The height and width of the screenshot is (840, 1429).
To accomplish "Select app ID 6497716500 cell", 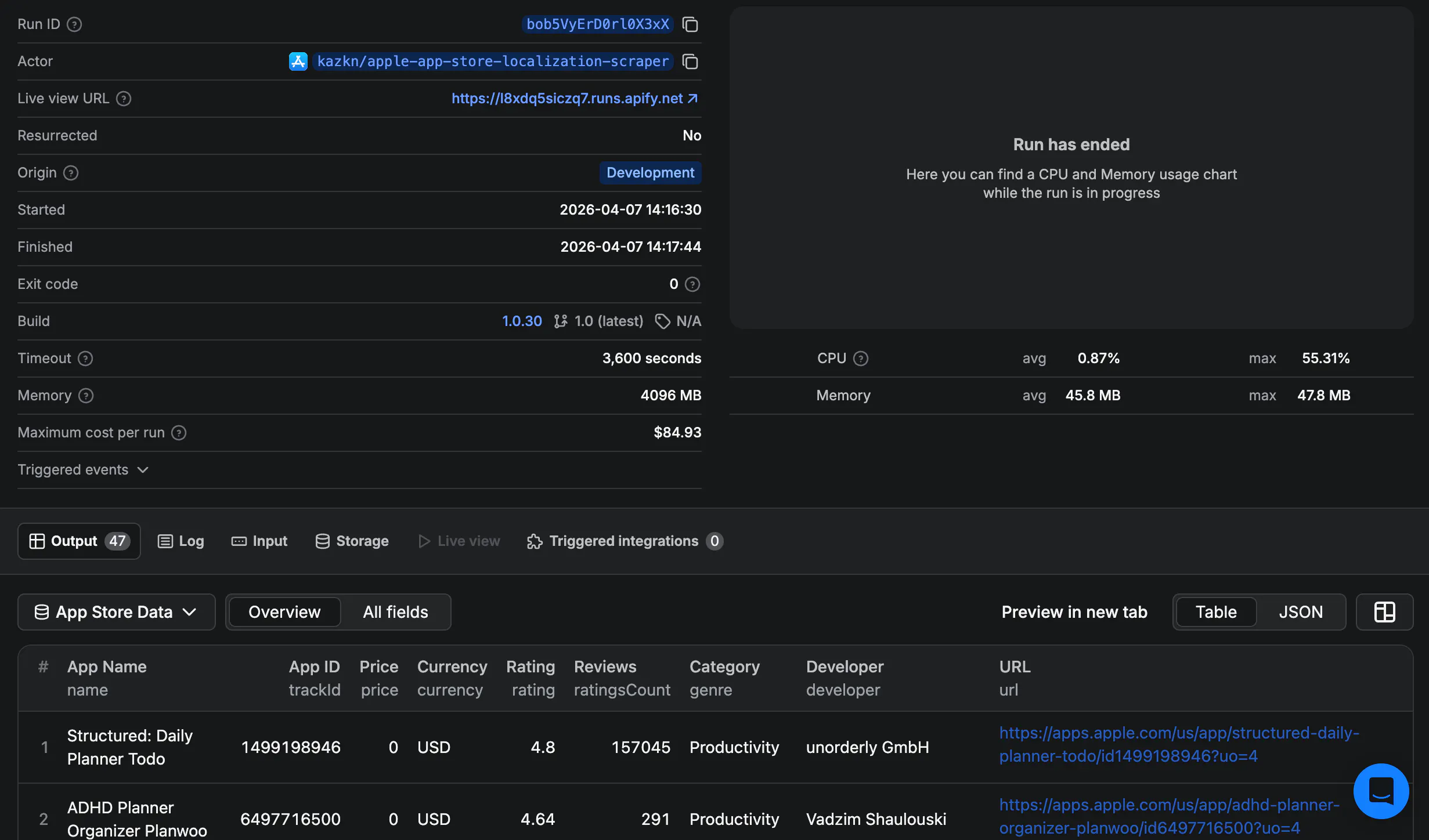I will (x=290, y=819).
